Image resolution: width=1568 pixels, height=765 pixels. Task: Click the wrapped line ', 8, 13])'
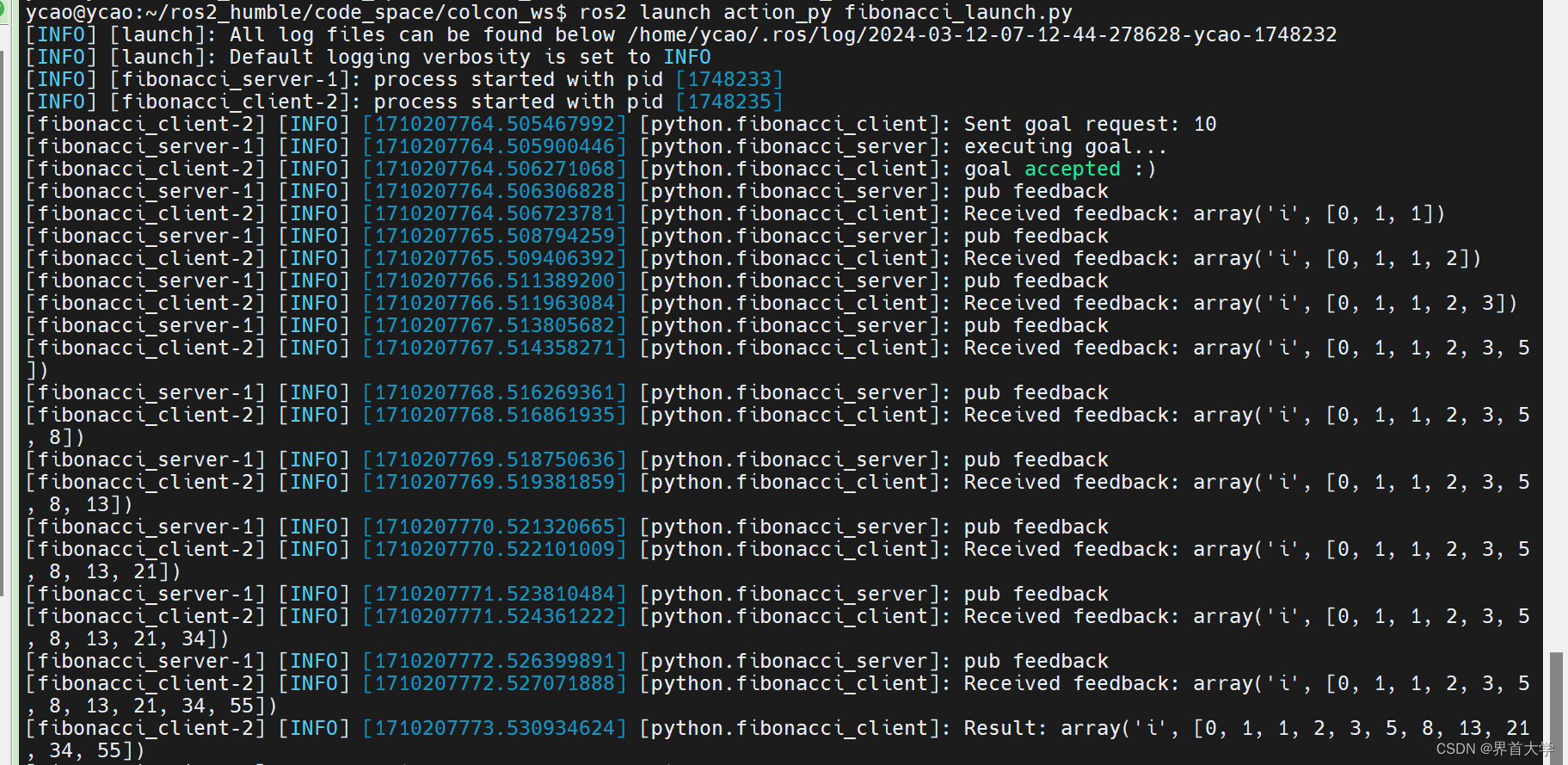(x=79, y=504)
